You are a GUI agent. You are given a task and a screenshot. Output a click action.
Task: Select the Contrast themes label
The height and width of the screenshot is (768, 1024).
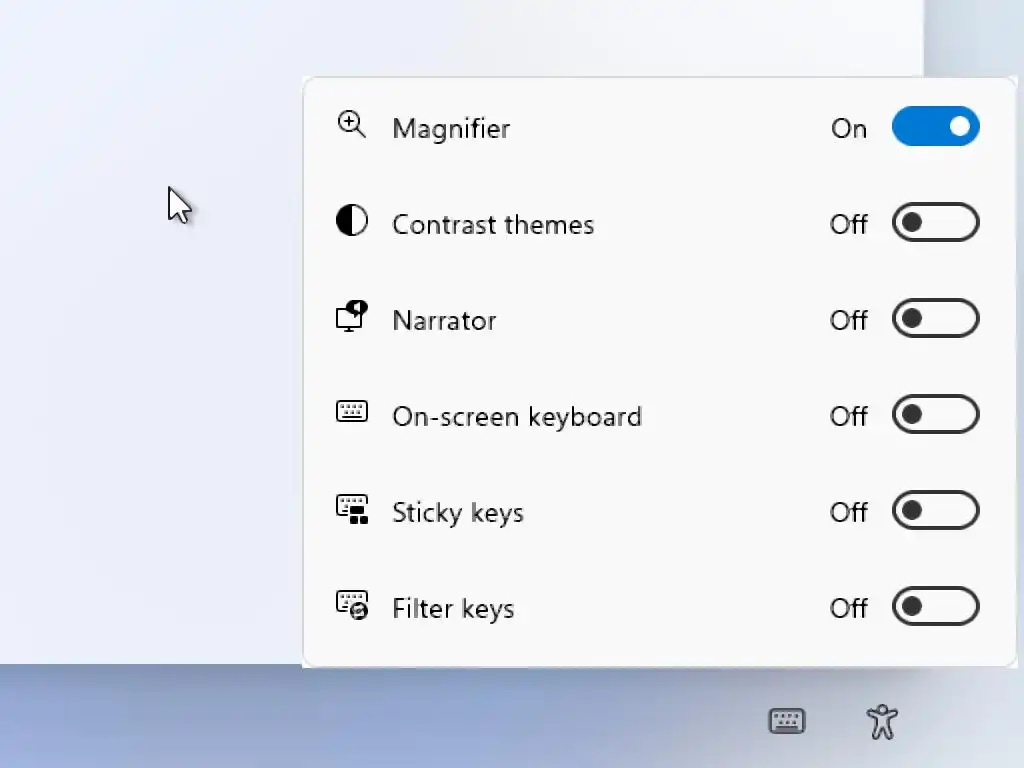point(493,225)
